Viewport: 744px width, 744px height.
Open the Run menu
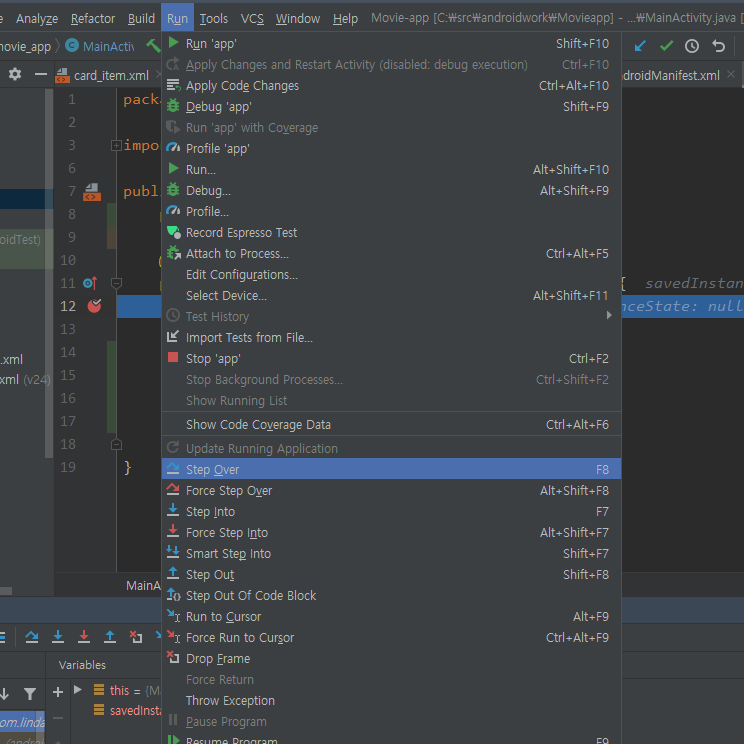[177, 19]
